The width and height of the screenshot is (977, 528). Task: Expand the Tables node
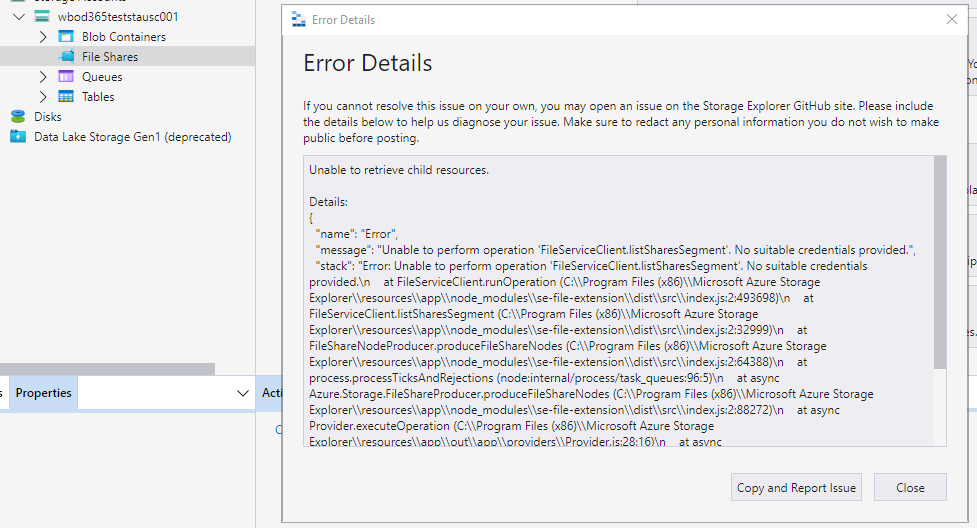coord(42,97)
